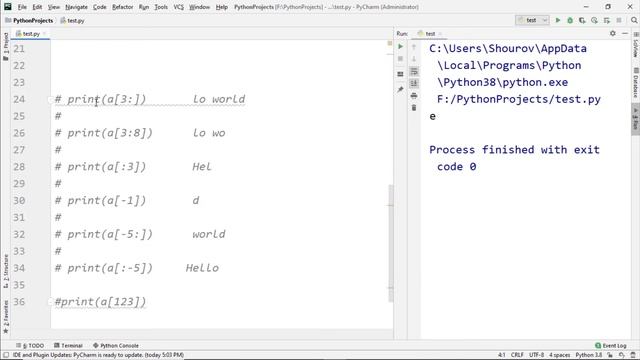Toggle soft-wrap in Run console
This screenshot has height=360, width=640.
414,71
